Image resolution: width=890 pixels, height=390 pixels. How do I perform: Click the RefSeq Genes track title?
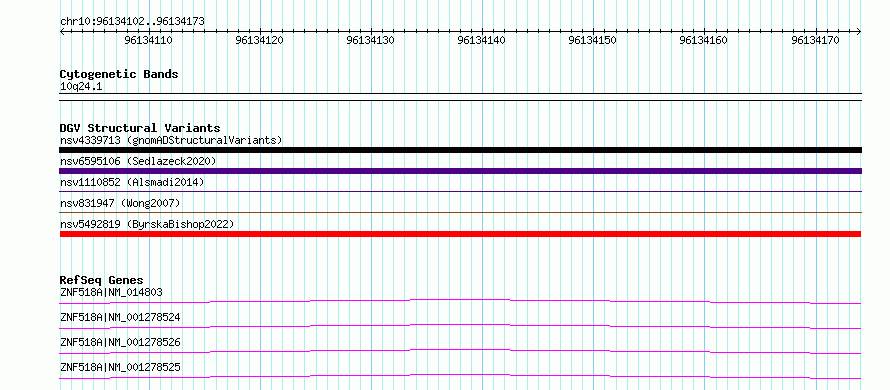pyautogui.click(x=101, y=280)
